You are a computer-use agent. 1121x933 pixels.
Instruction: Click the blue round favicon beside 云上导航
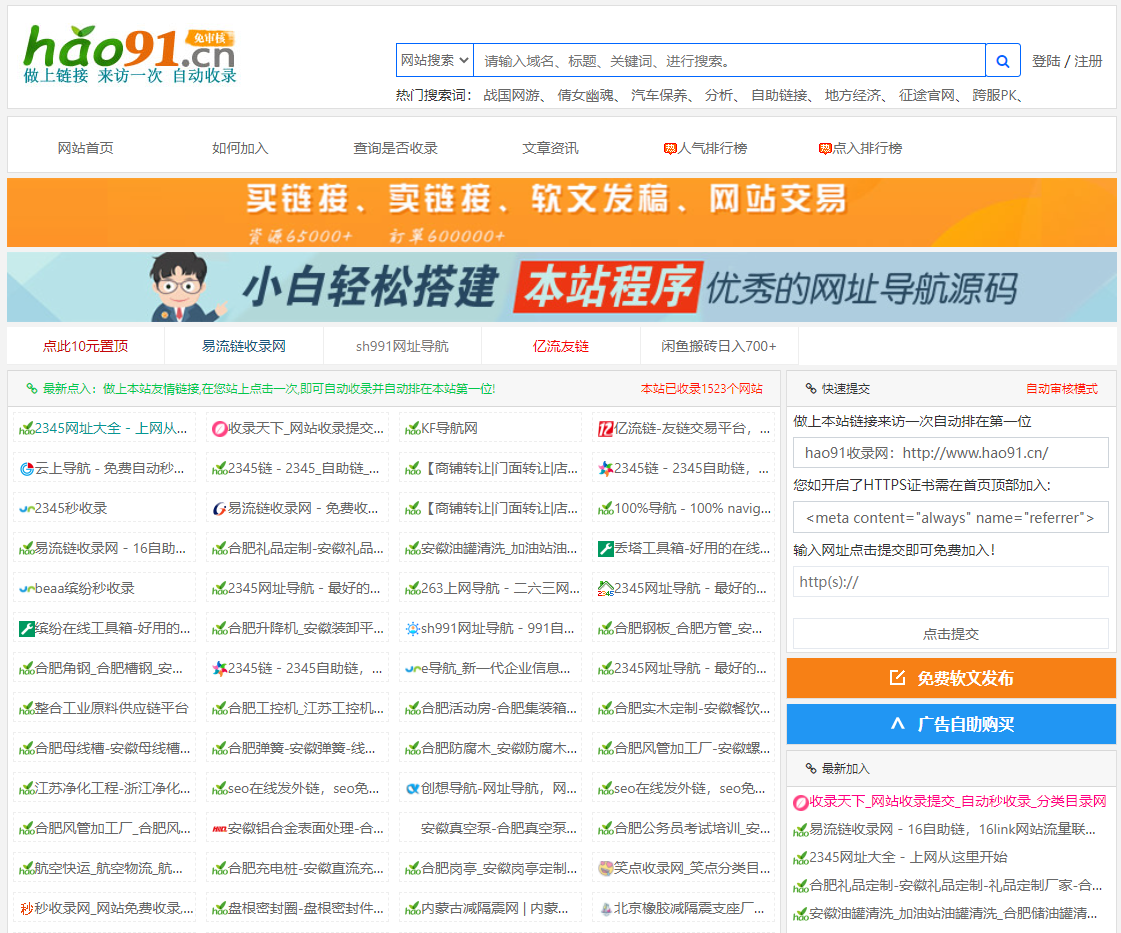pyautogui.click(x=27, y=468)
